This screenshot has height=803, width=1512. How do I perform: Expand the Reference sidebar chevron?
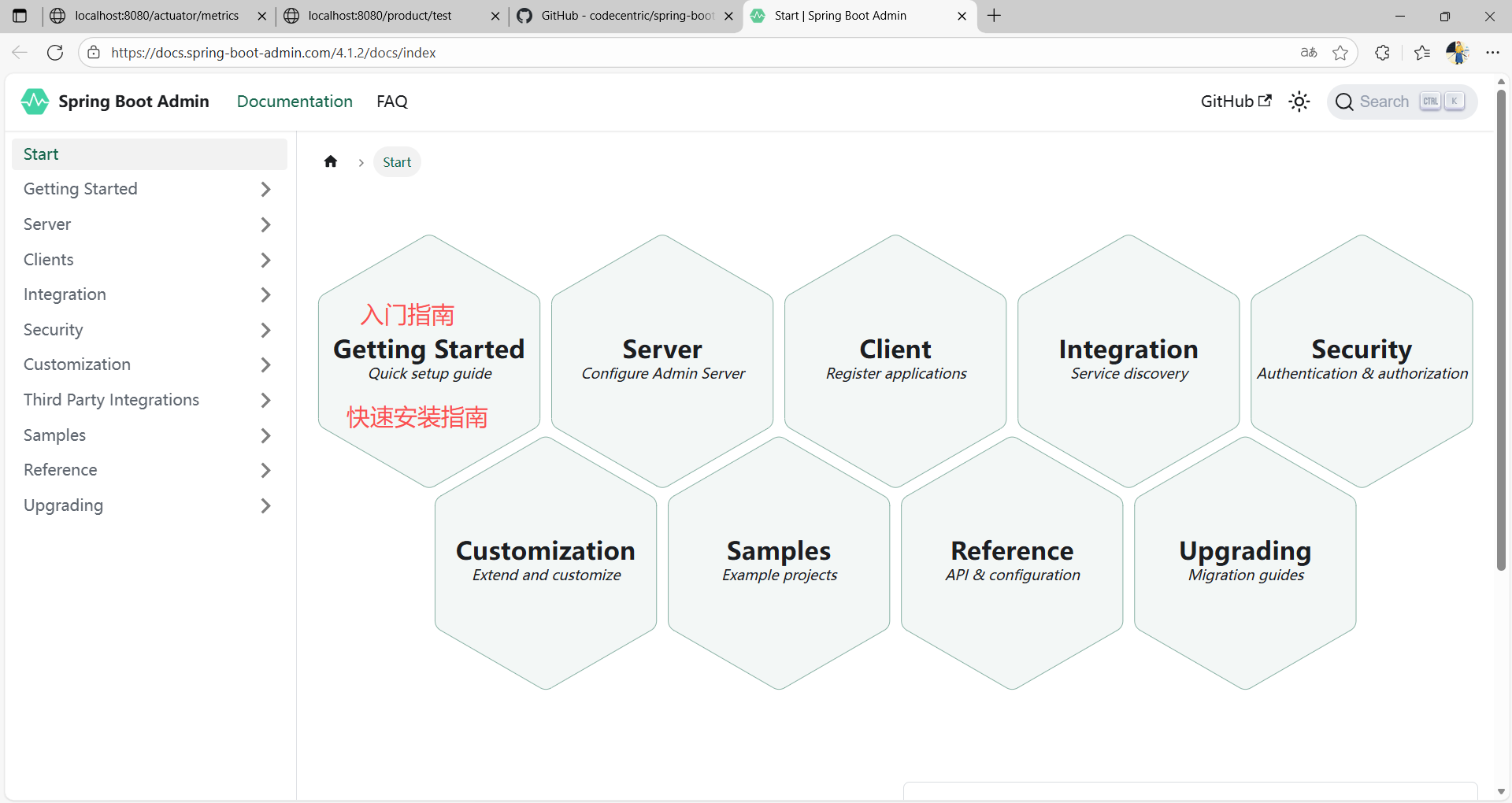pos(265,470)
